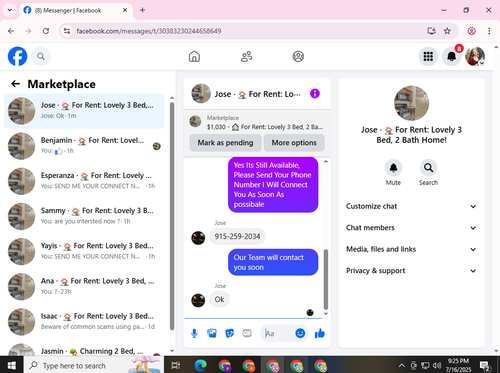Open the $1,030 Marketplace listing banner
The width and height of the screenshot is (500, 373).
(x=257, y=122)
